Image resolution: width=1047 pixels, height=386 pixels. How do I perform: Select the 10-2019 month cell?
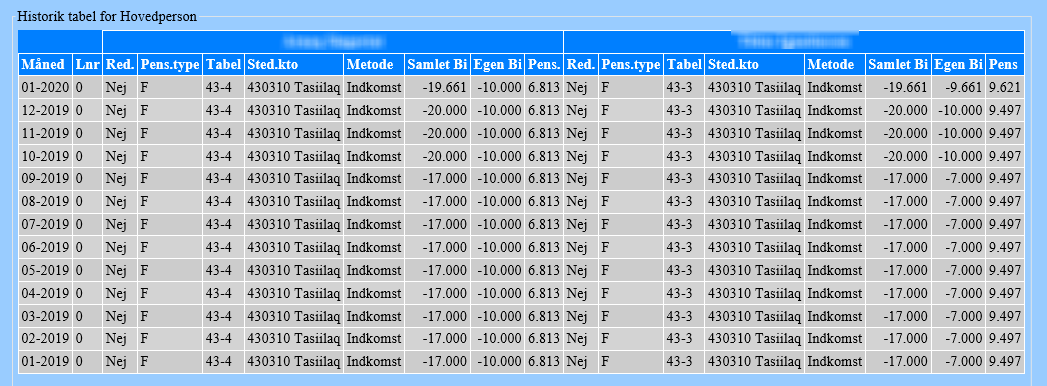(x=45, y=156)
